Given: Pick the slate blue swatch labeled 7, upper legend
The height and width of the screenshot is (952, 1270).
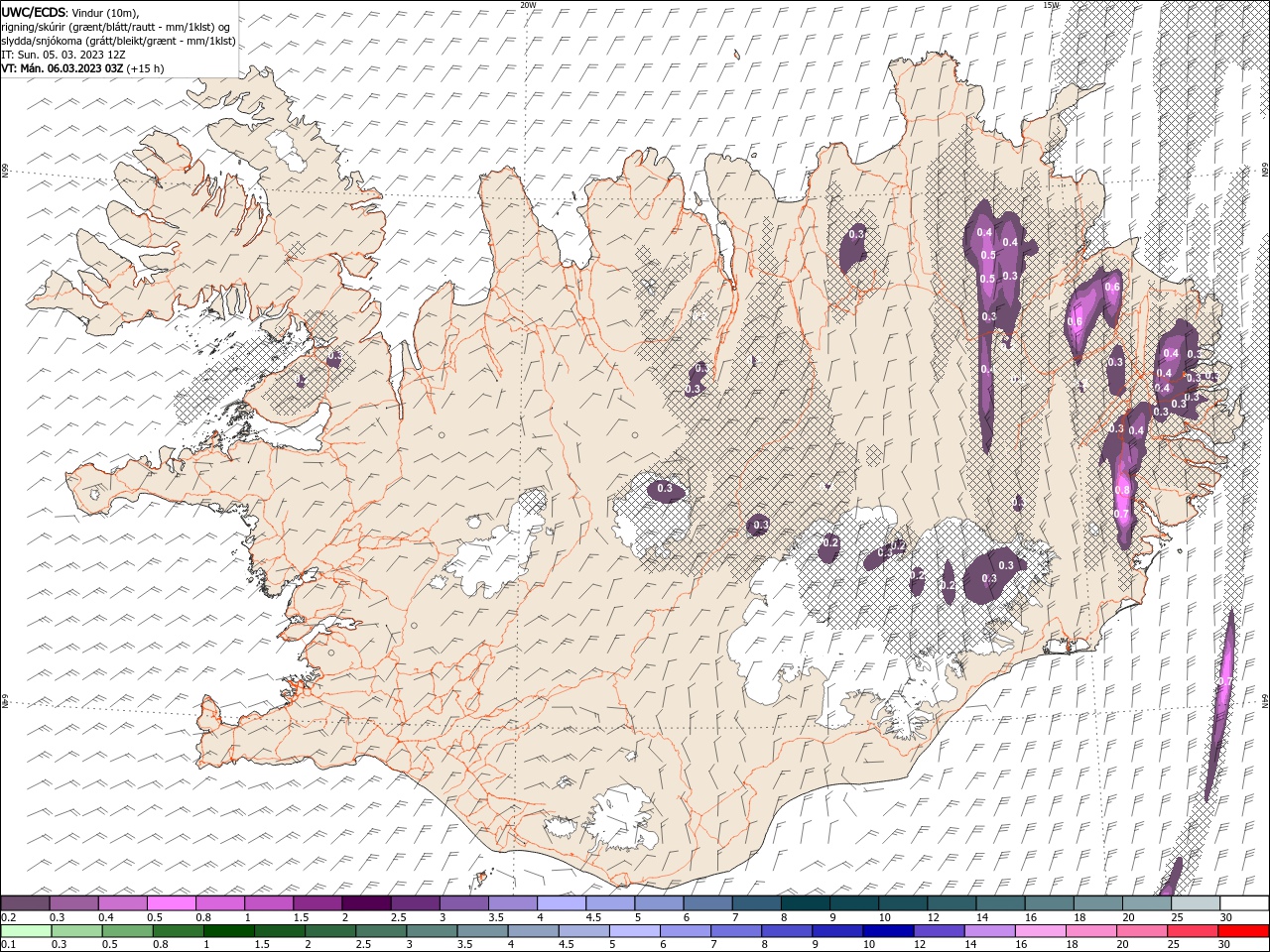Looking at the screenshot, I should 755,903.
